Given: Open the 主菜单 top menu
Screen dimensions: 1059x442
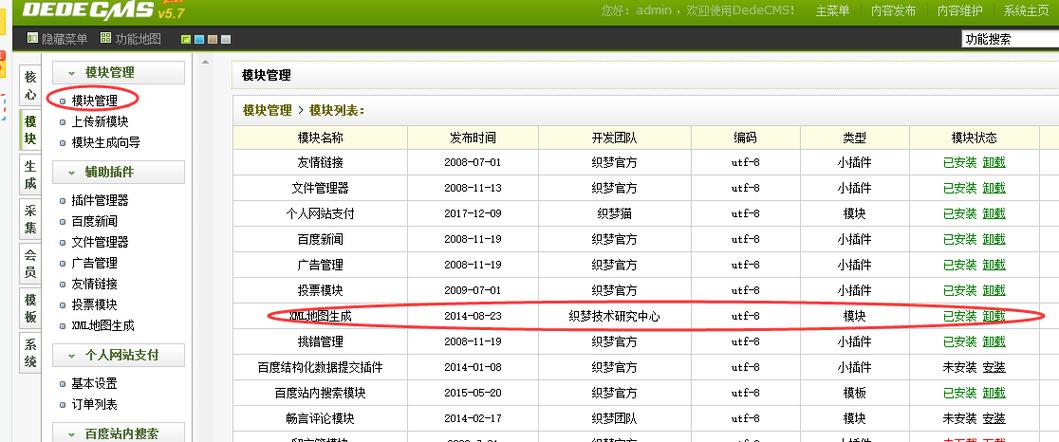Looking at the screenshot, I should pos(833,11).
